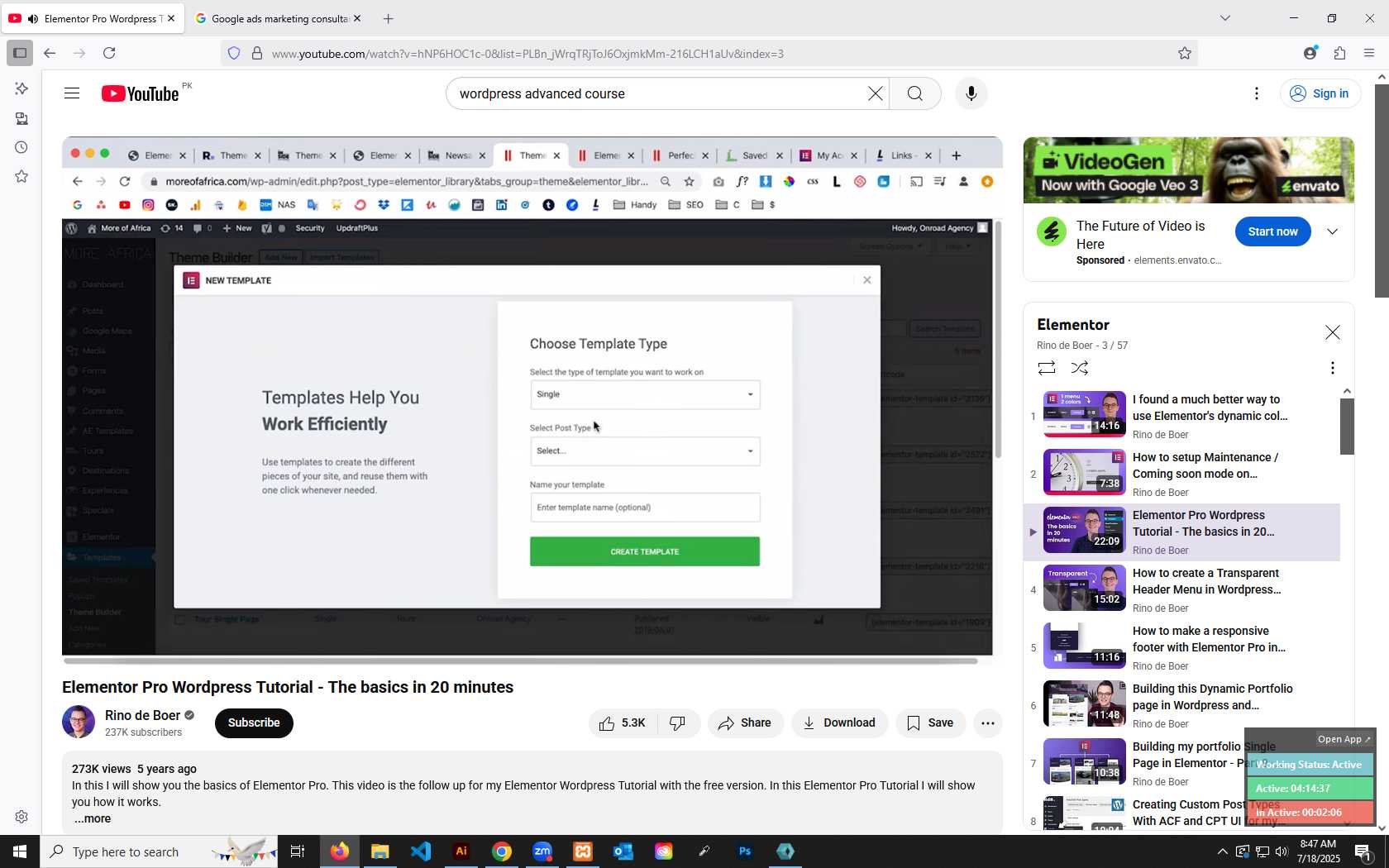Open Adobe Illustrator from taskbar
The height and width of the screenshot is (868, 1389).
click(461, 851)
